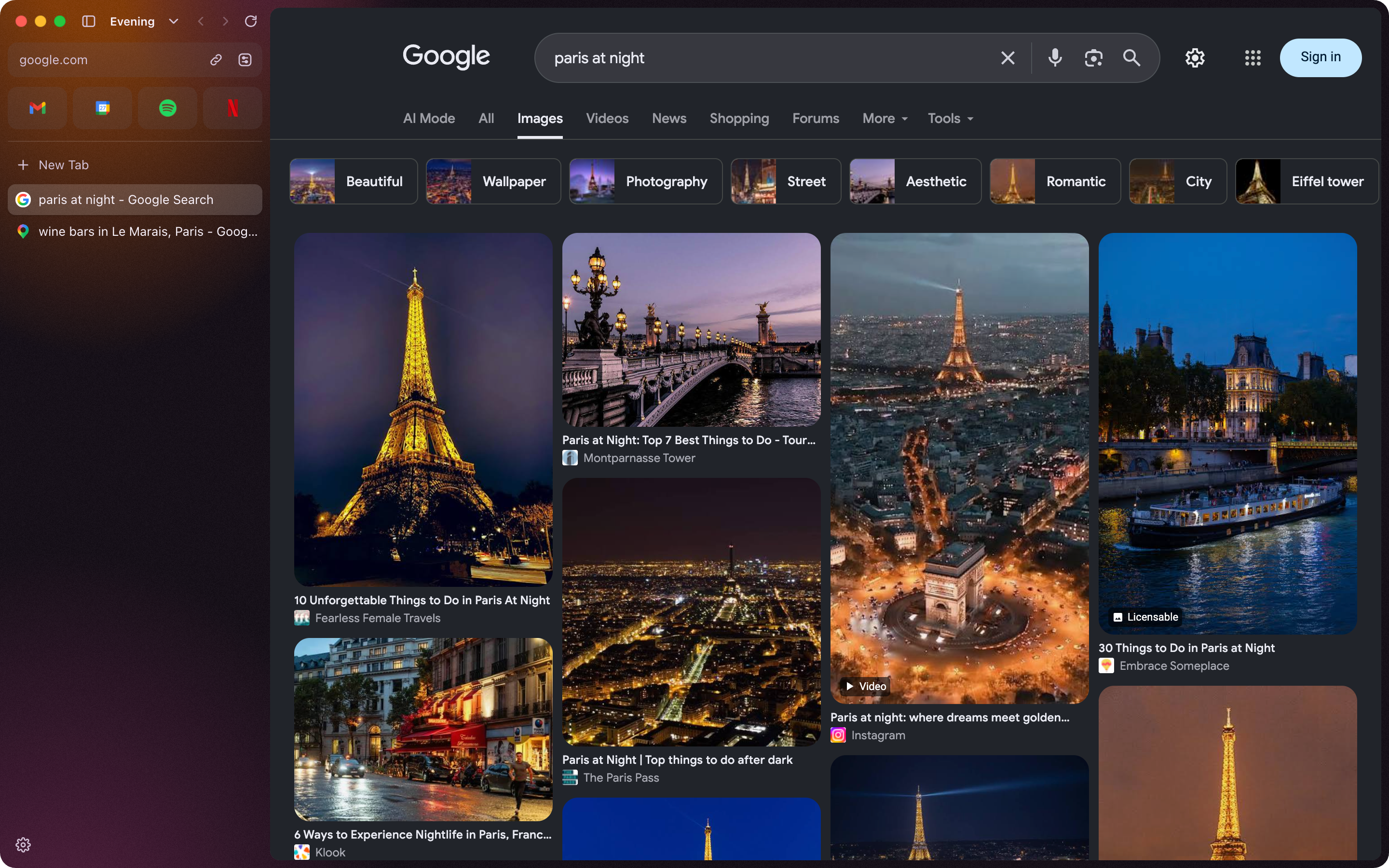1389x868 pixels.
Task: Switch to the Videos tab
Action: (x=607, y=118)
